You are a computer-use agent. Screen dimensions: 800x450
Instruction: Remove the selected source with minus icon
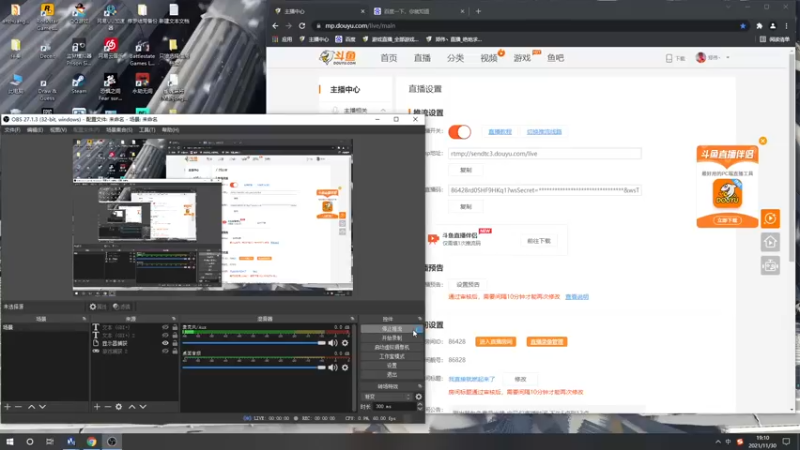coord(108,407)
